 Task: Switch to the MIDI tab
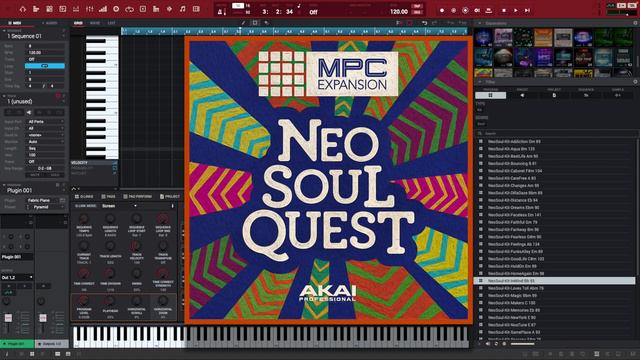(15, 23)
